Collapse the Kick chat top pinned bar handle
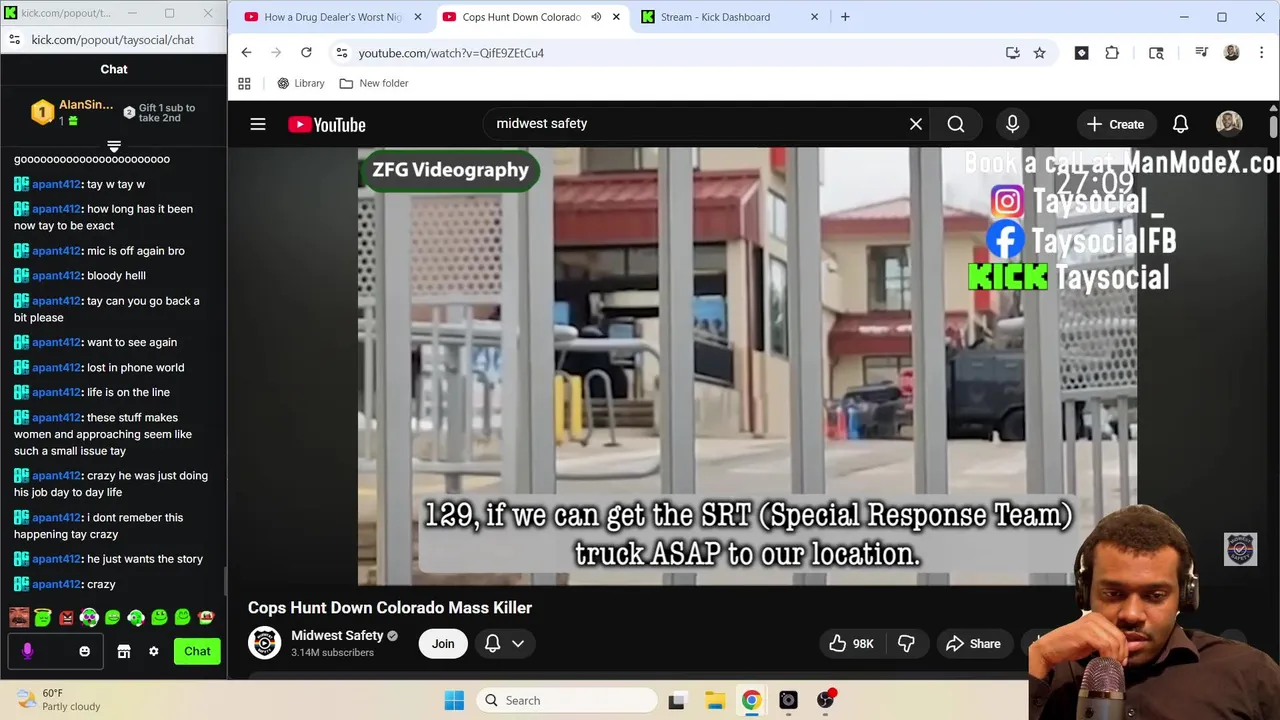This screenshot has height=720, width=1280. tap(114, 147)
